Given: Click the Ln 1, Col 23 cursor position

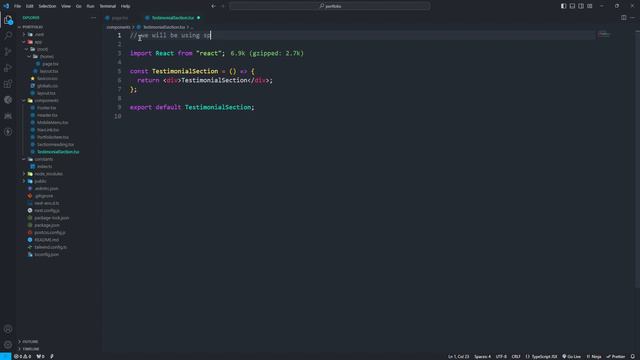Looking at the screenshot, I should (458, 356).
